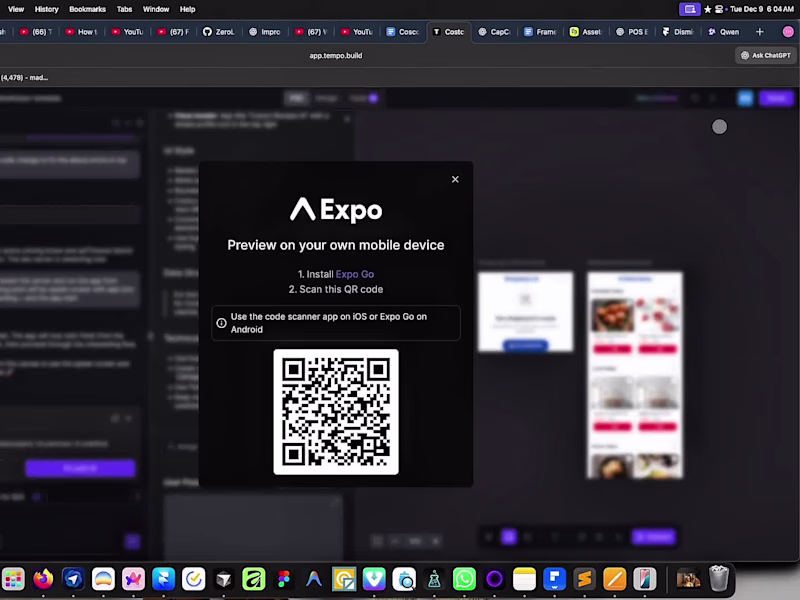The height and width of the screenshot is (600, 800).
Task: Open WhatsApp from the dock
Action: (x=464, y=579)
